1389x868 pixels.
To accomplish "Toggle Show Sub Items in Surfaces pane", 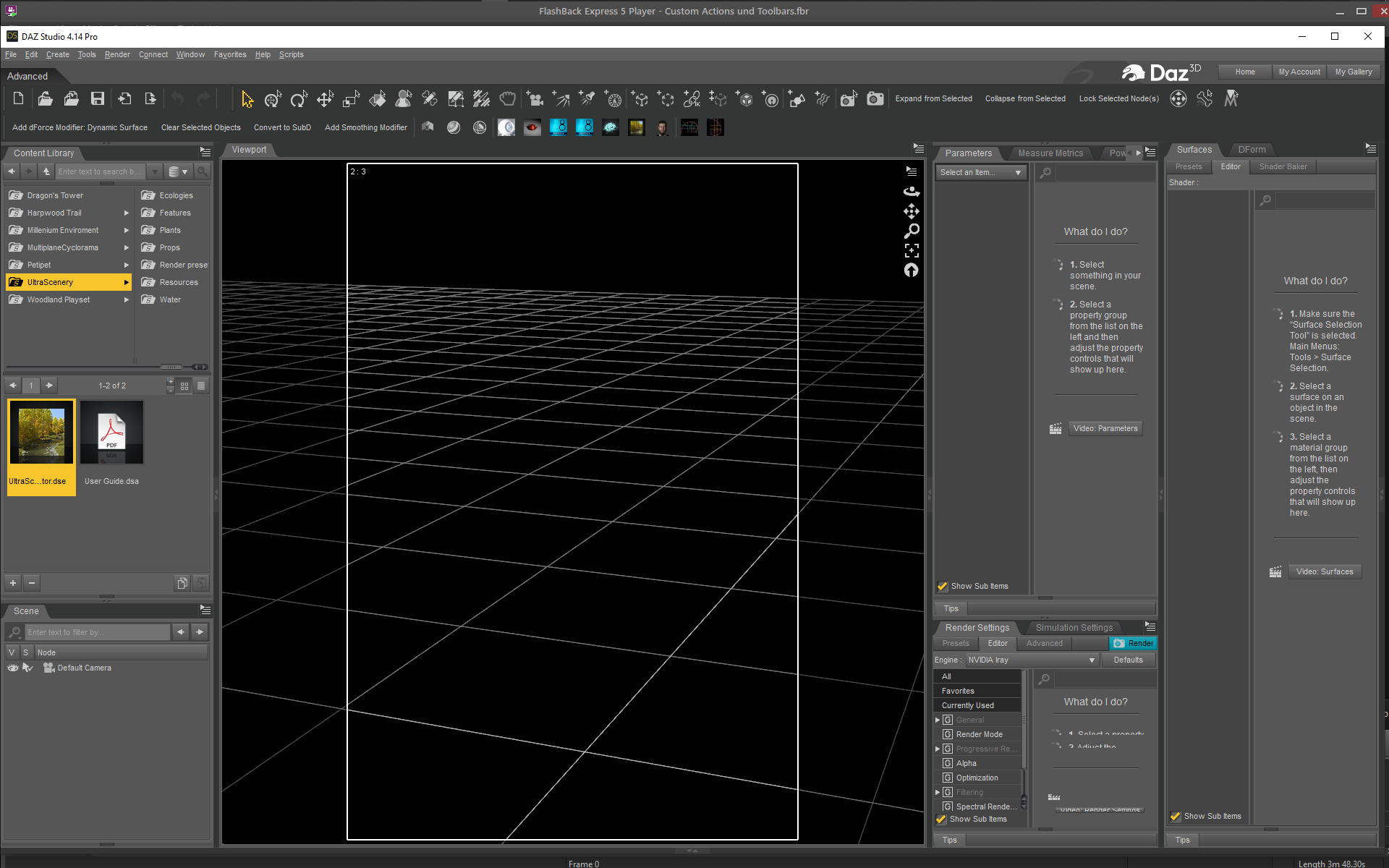I will point(1176,816).
